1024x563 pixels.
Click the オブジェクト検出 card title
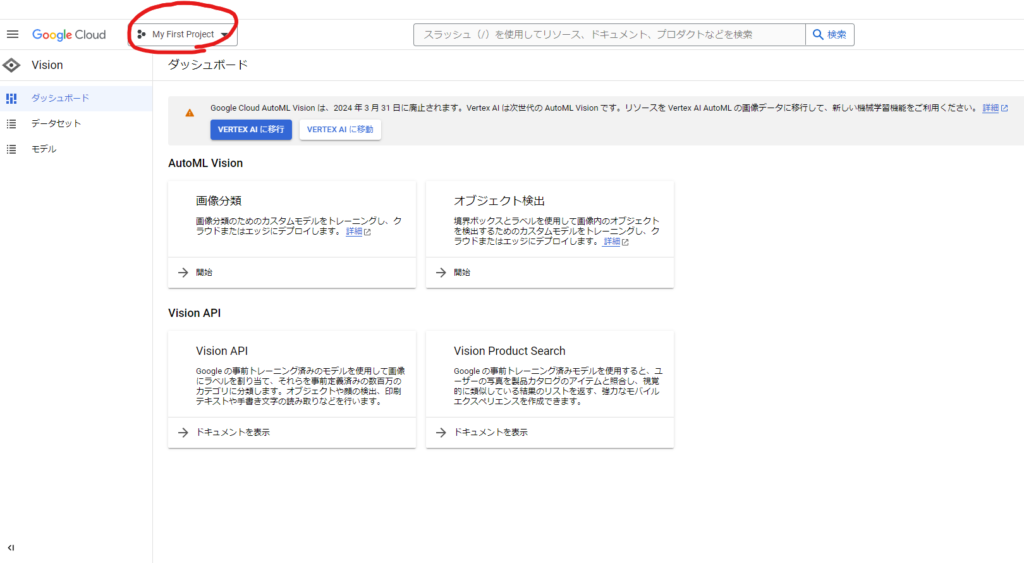(499, 201)
